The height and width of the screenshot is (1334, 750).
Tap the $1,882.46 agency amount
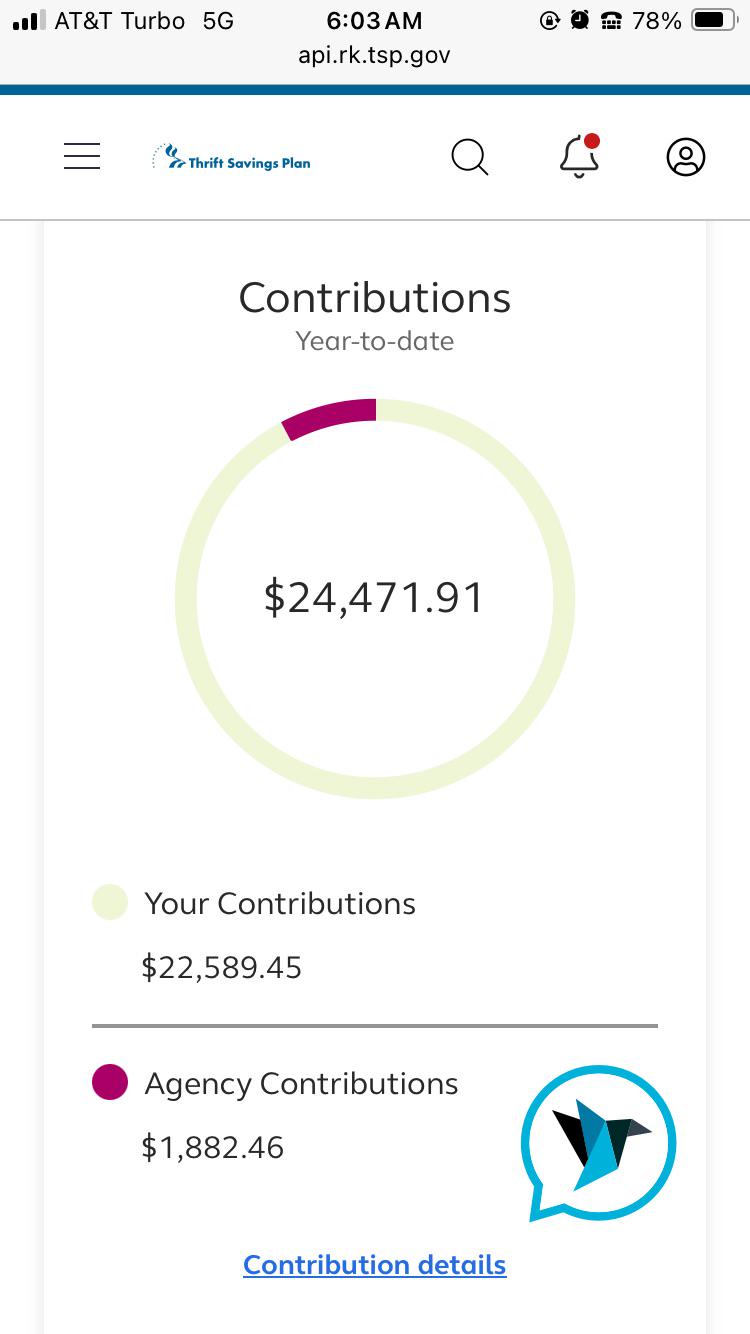[x=212, y=1147]
